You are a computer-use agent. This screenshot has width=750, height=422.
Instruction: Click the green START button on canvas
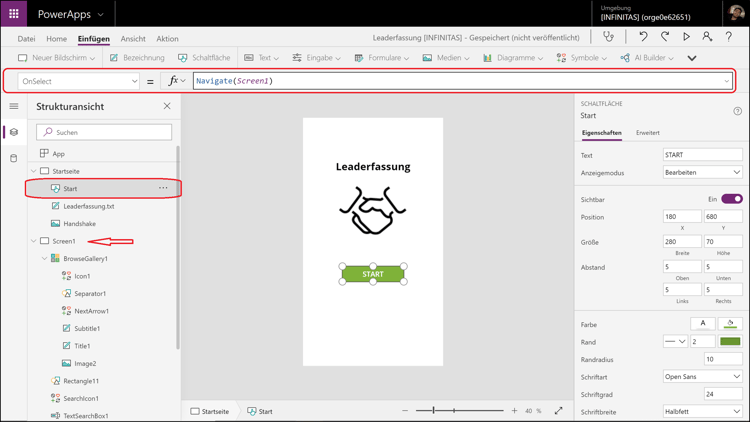click(x=373, y=274)
